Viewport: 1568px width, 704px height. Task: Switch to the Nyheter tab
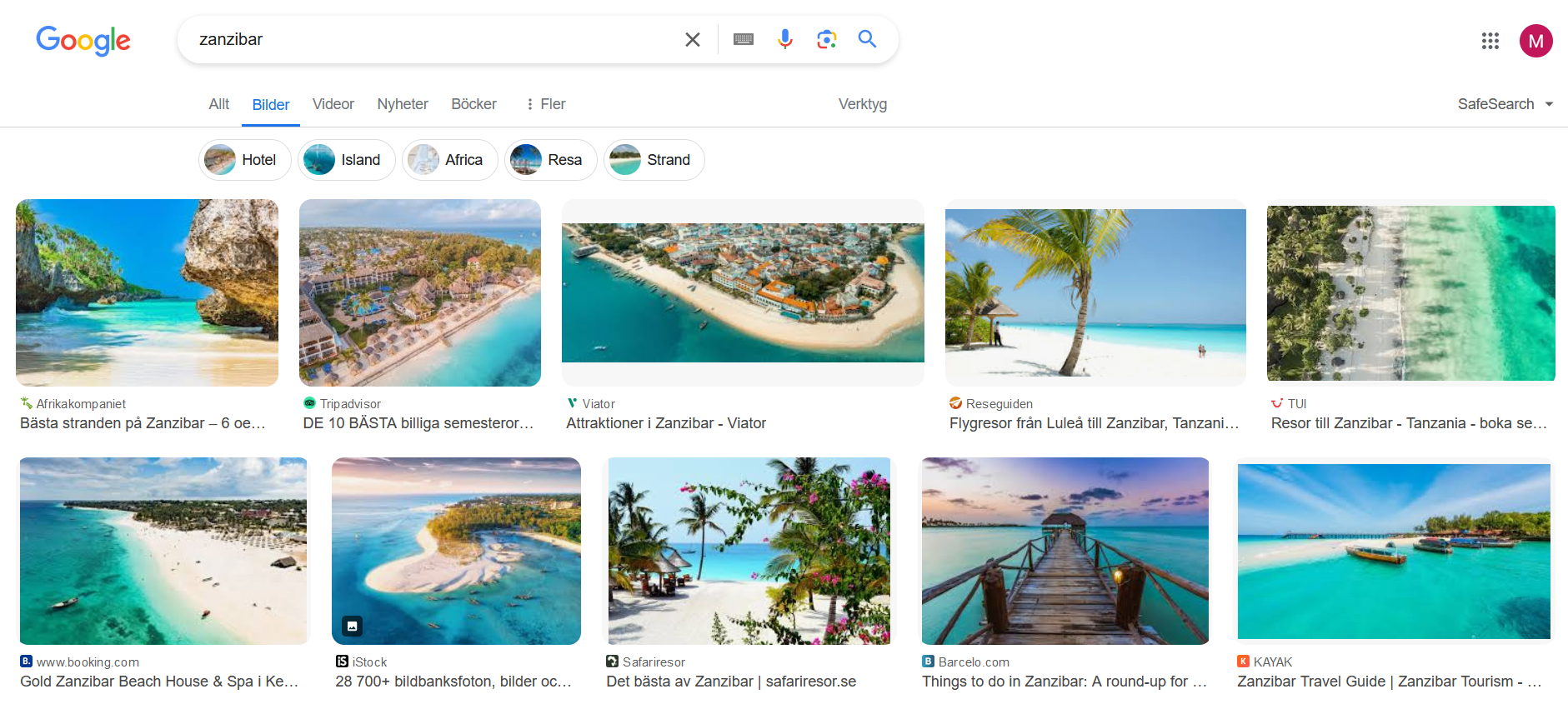coord(402,104)
